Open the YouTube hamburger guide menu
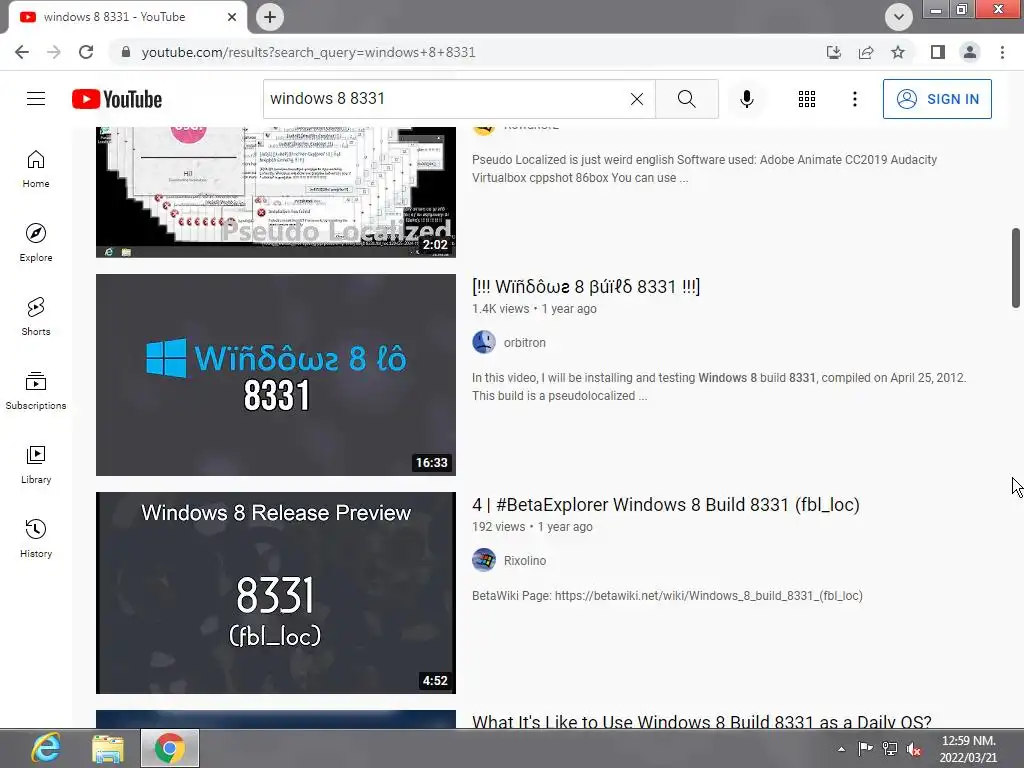This screenshot has height=768, width=1024. [36, 99]
